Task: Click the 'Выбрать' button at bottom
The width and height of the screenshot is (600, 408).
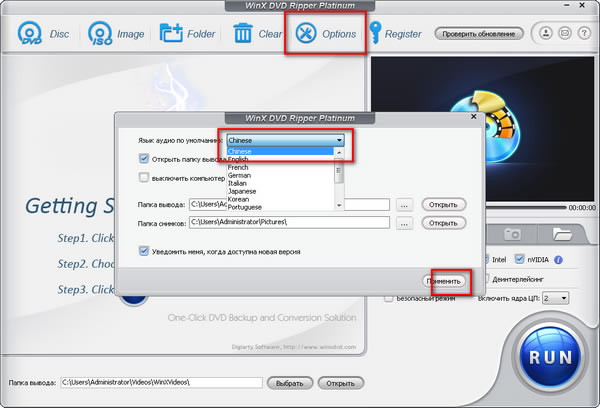Action: tap(290, 383)
